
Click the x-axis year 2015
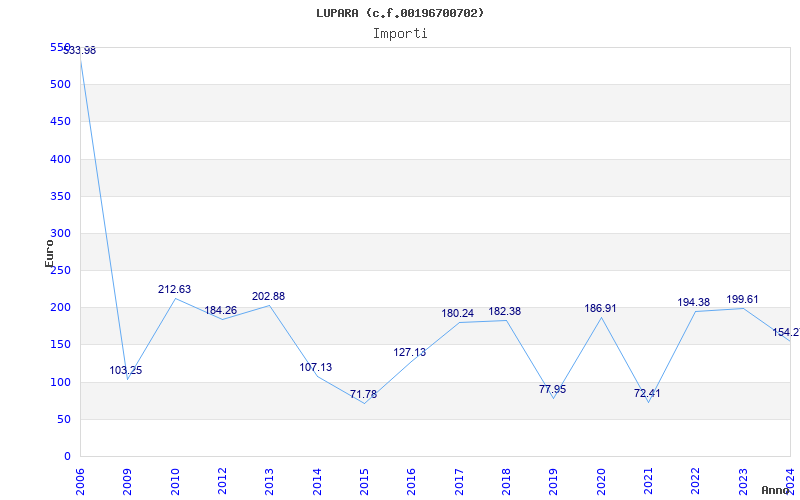pos(364,481)
